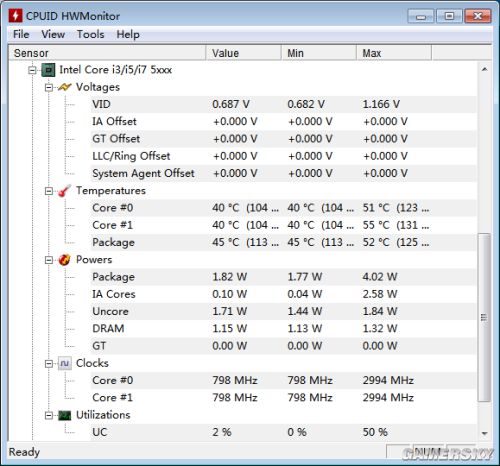
Task: Collapse the Clocks section
Action: pyautogui.click(x=49, y=363)
